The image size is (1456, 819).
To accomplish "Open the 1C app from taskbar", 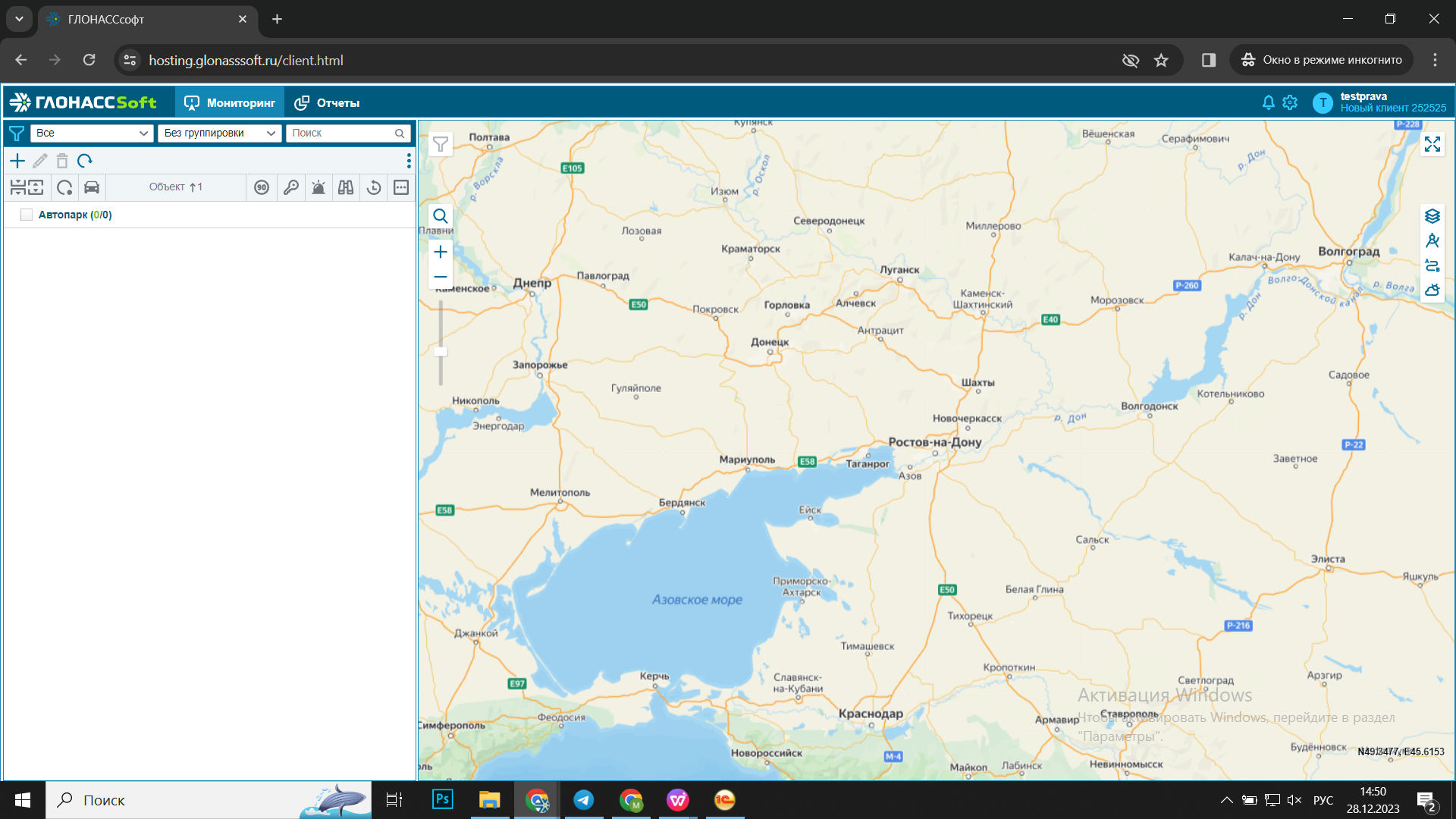I will [725, 799].
